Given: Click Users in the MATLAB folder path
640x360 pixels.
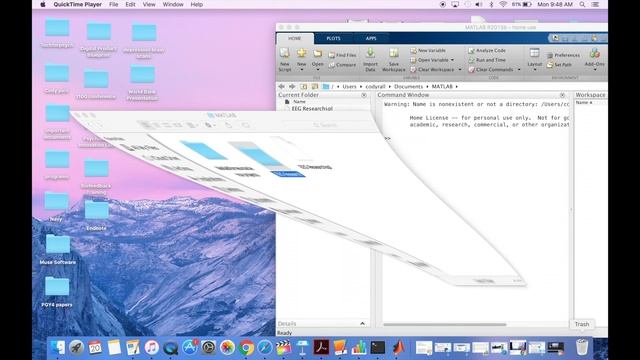Looking at the screenshot, I should tap(349, 87).
